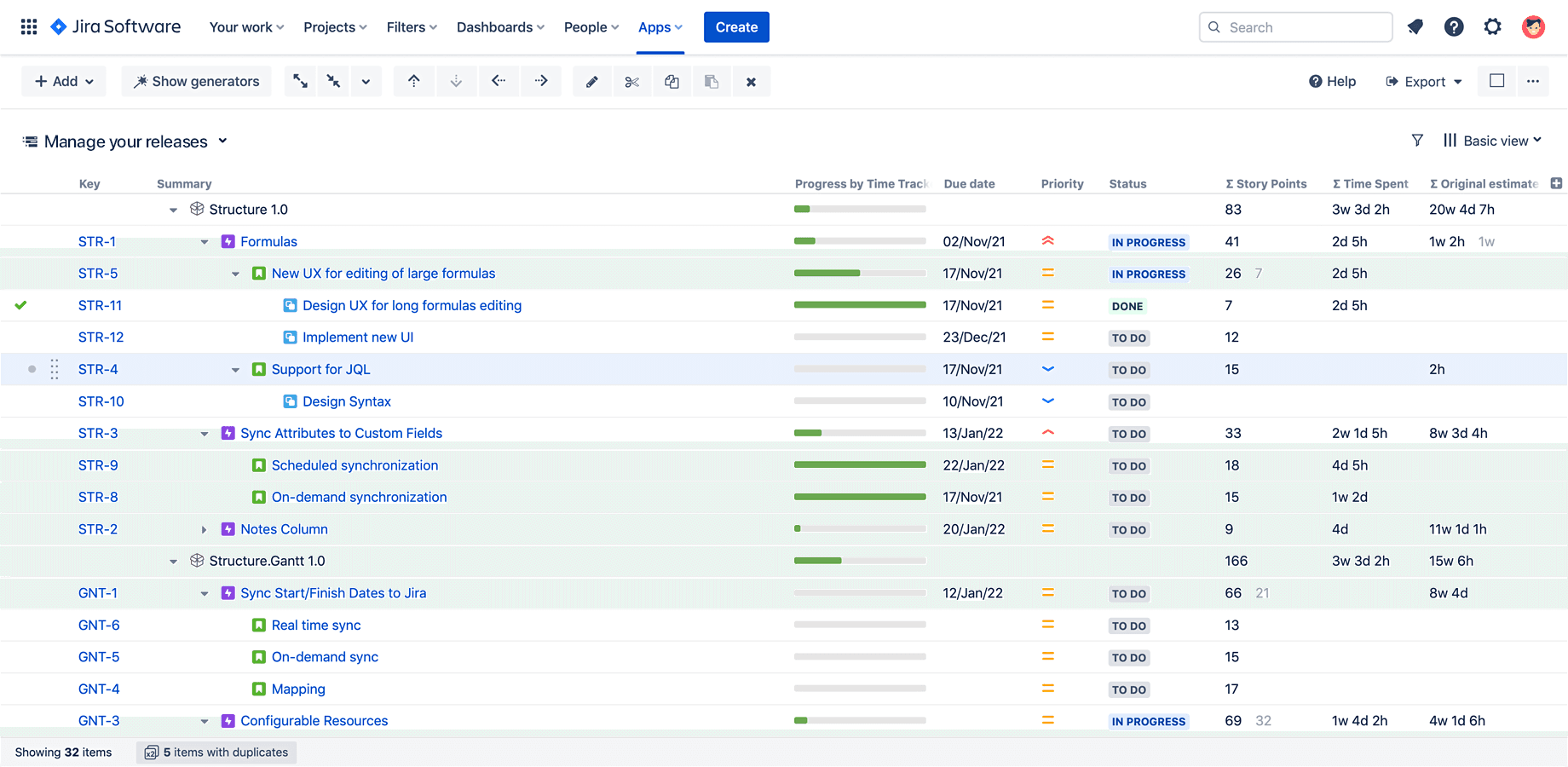Click the Paste icon in the toolbar
The height and width of the screenshot is (767, 1568).
tap(712, 81)
